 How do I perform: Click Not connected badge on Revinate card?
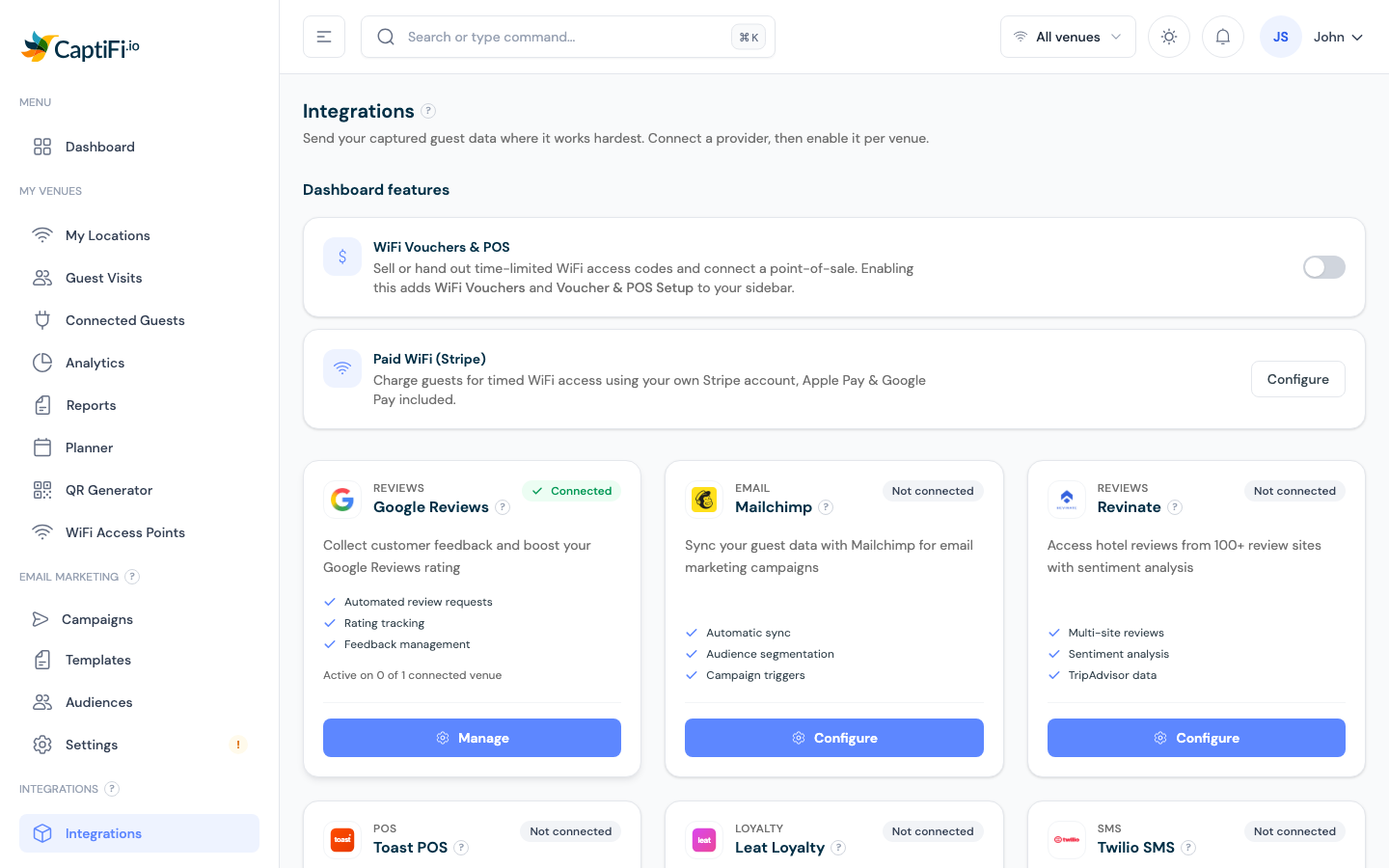1294,491
